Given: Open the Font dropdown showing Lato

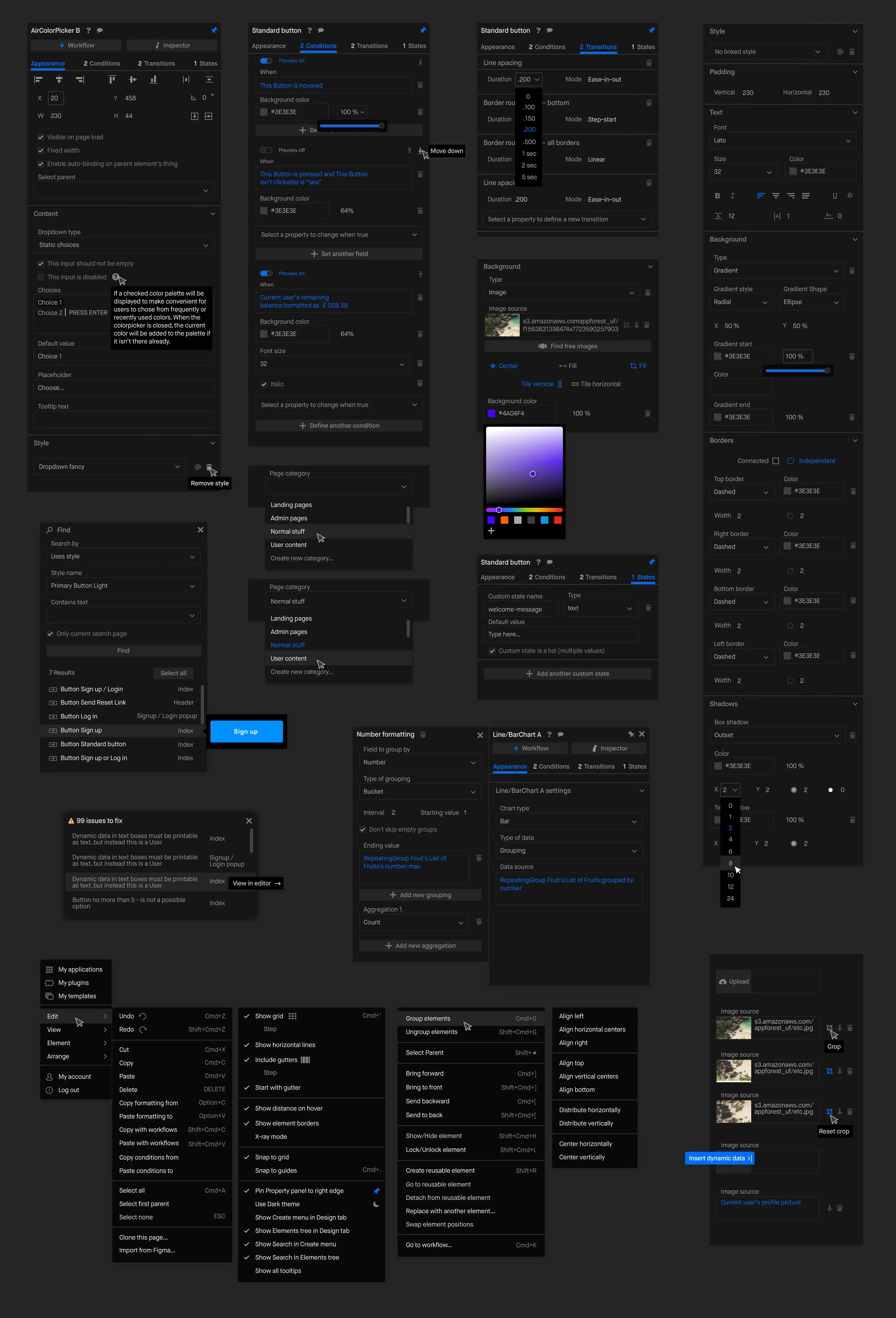Looking at the screenshot, I should 783,140.
